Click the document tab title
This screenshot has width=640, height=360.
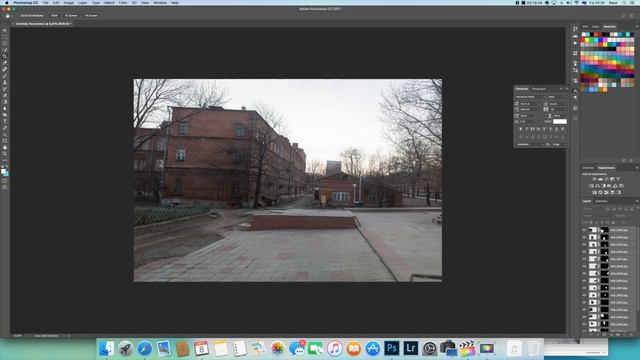point(43,24)
